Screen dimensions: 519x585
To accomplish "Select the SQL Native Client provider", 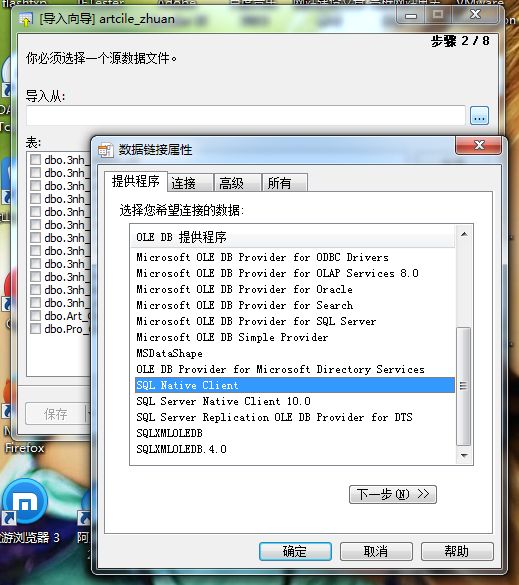I will tap(295, 385).
